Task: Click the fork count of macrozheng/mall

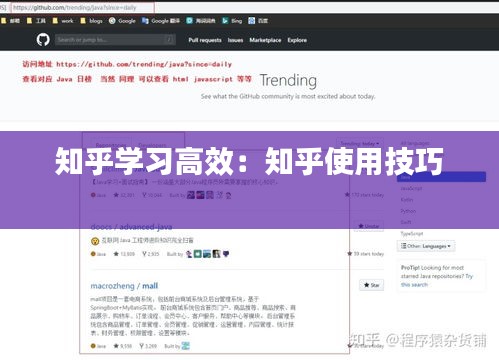Action: pyautogui.click(x=148, y=346)
